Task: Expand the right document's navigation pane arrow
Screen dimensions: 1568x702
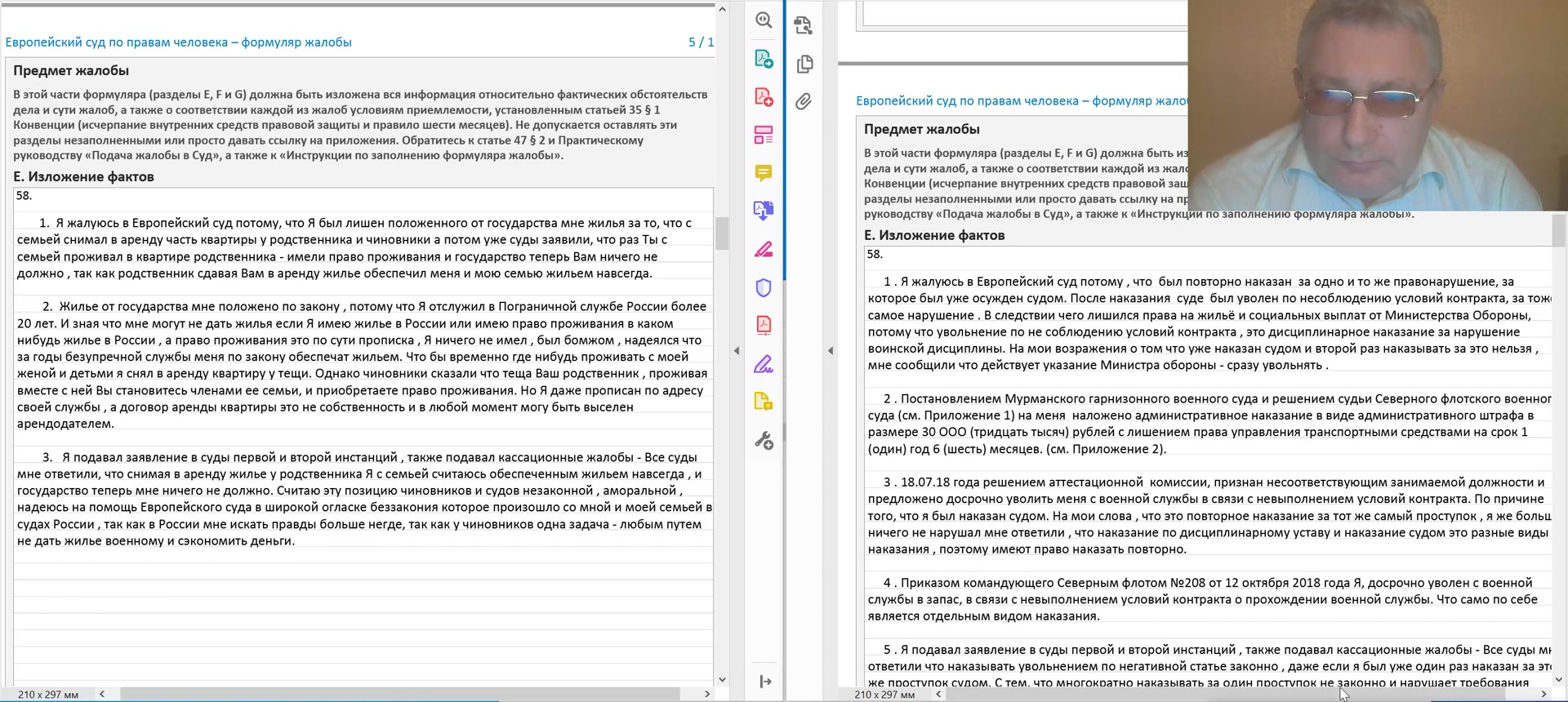Action: [831, 351]
